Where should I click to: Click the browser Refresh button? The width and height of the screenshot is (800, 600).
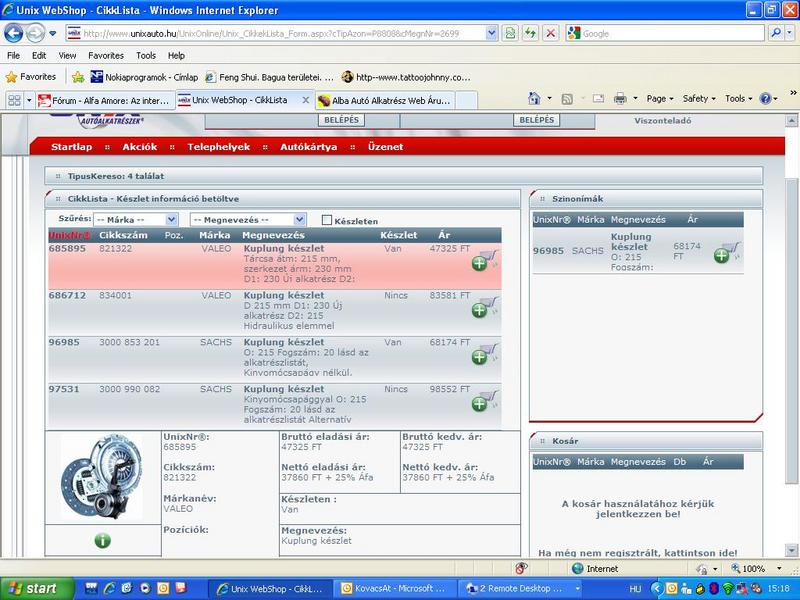529,33
